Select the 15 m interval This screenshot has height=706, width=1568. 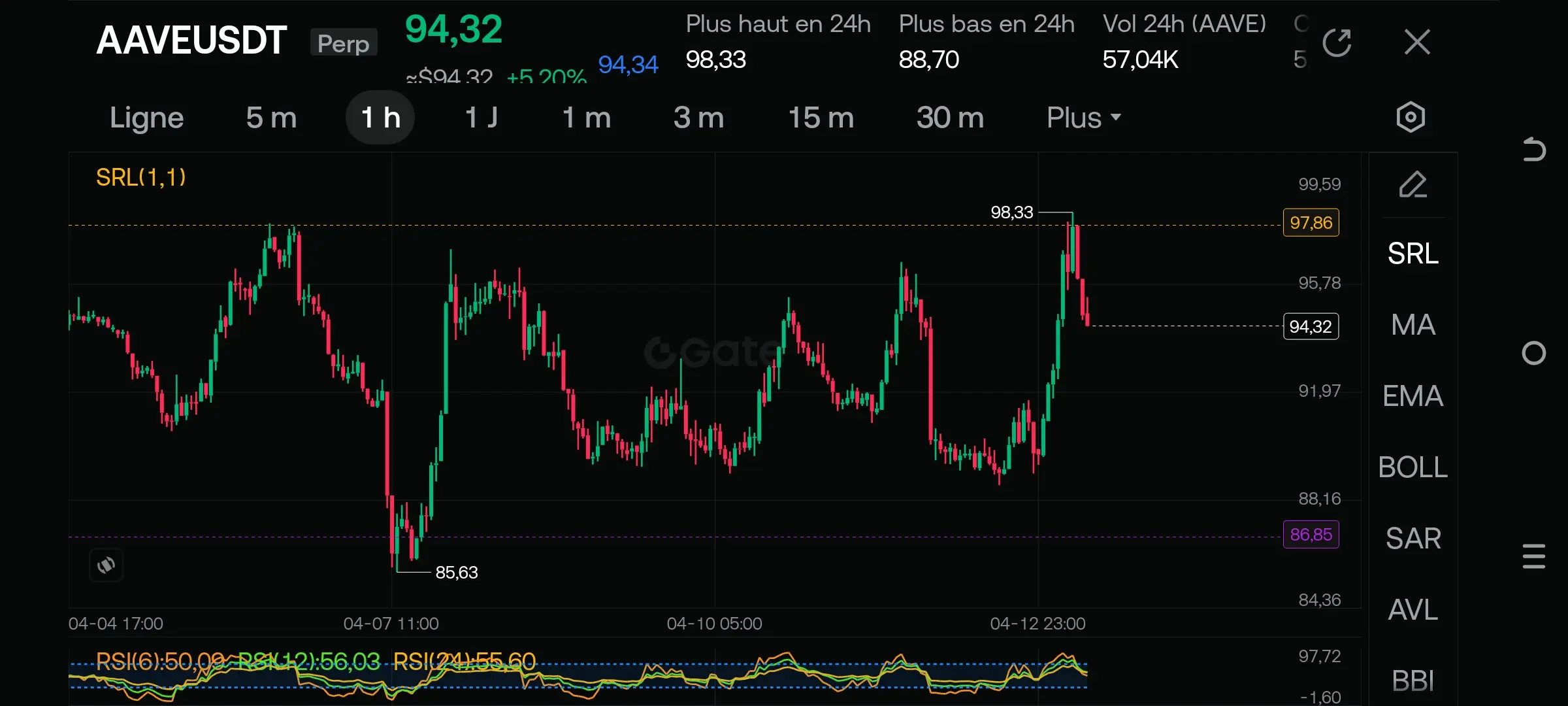[x=821, y=118]
